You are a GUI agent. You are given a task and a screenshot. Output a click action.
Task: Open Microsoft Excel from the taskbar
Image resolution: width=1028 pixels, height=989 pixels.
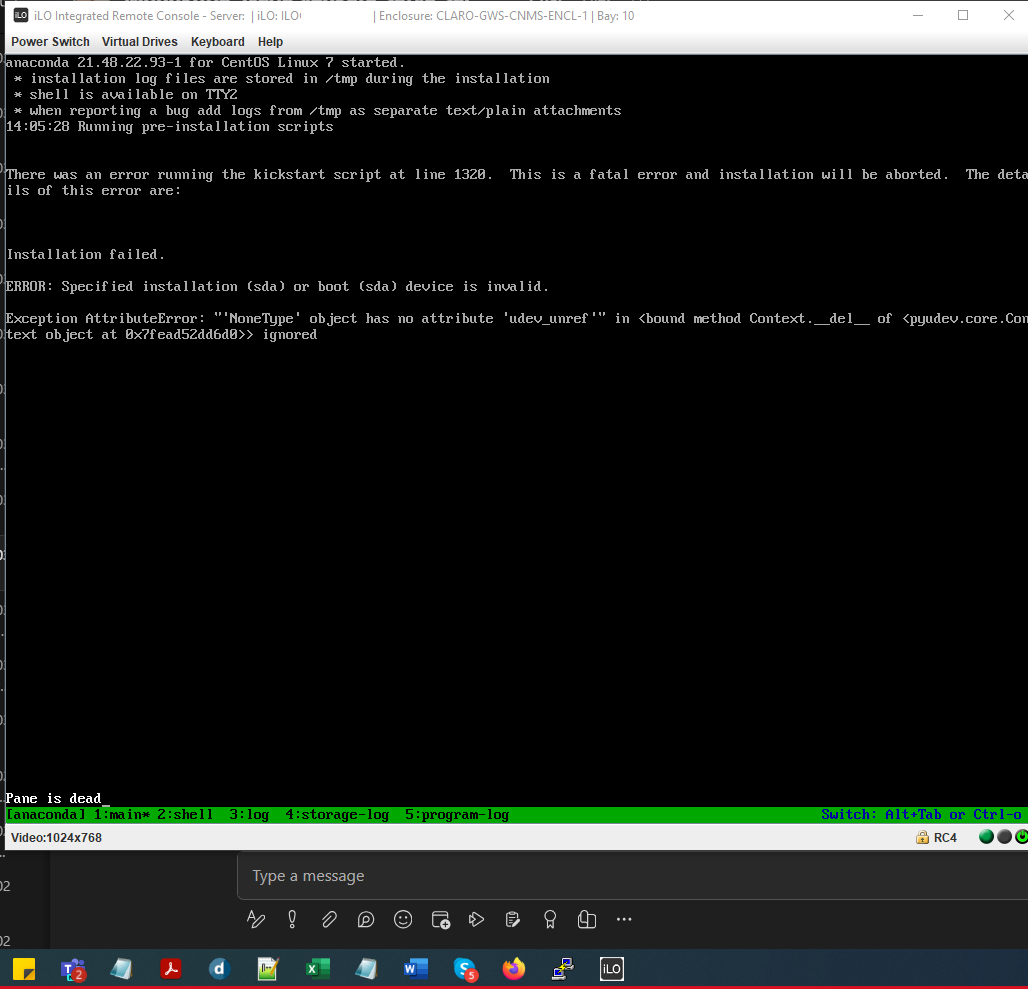(317, 969)
